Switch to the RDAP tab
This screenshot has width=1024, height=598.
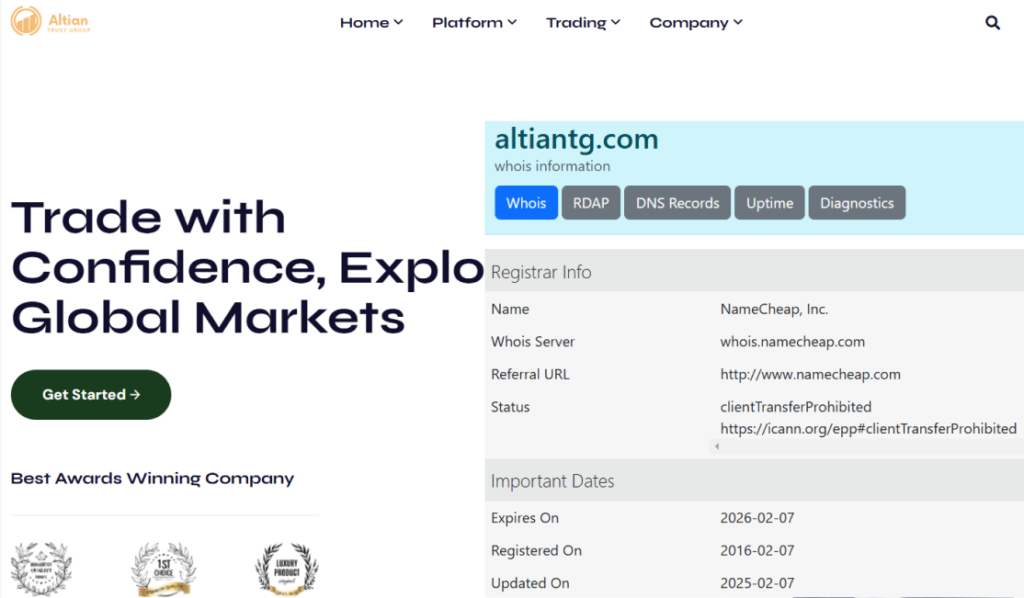(590, 202)
